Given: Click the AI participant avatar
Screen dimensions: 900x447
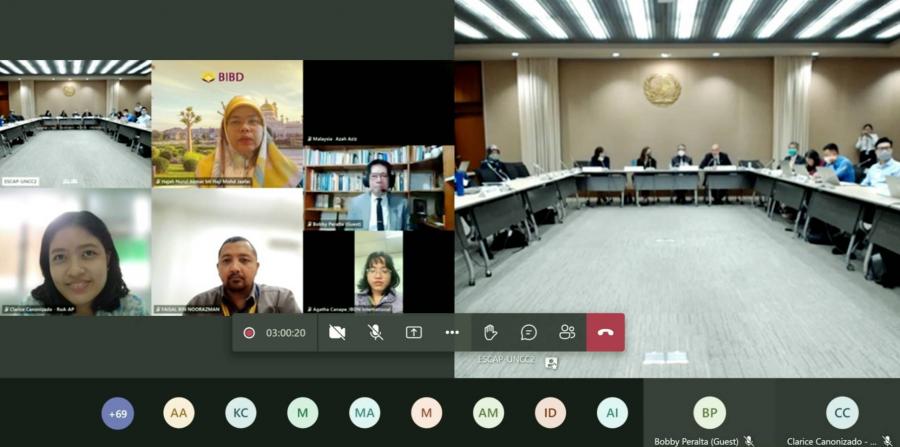Looking at the screenshot, I should (x=612, y=413).
